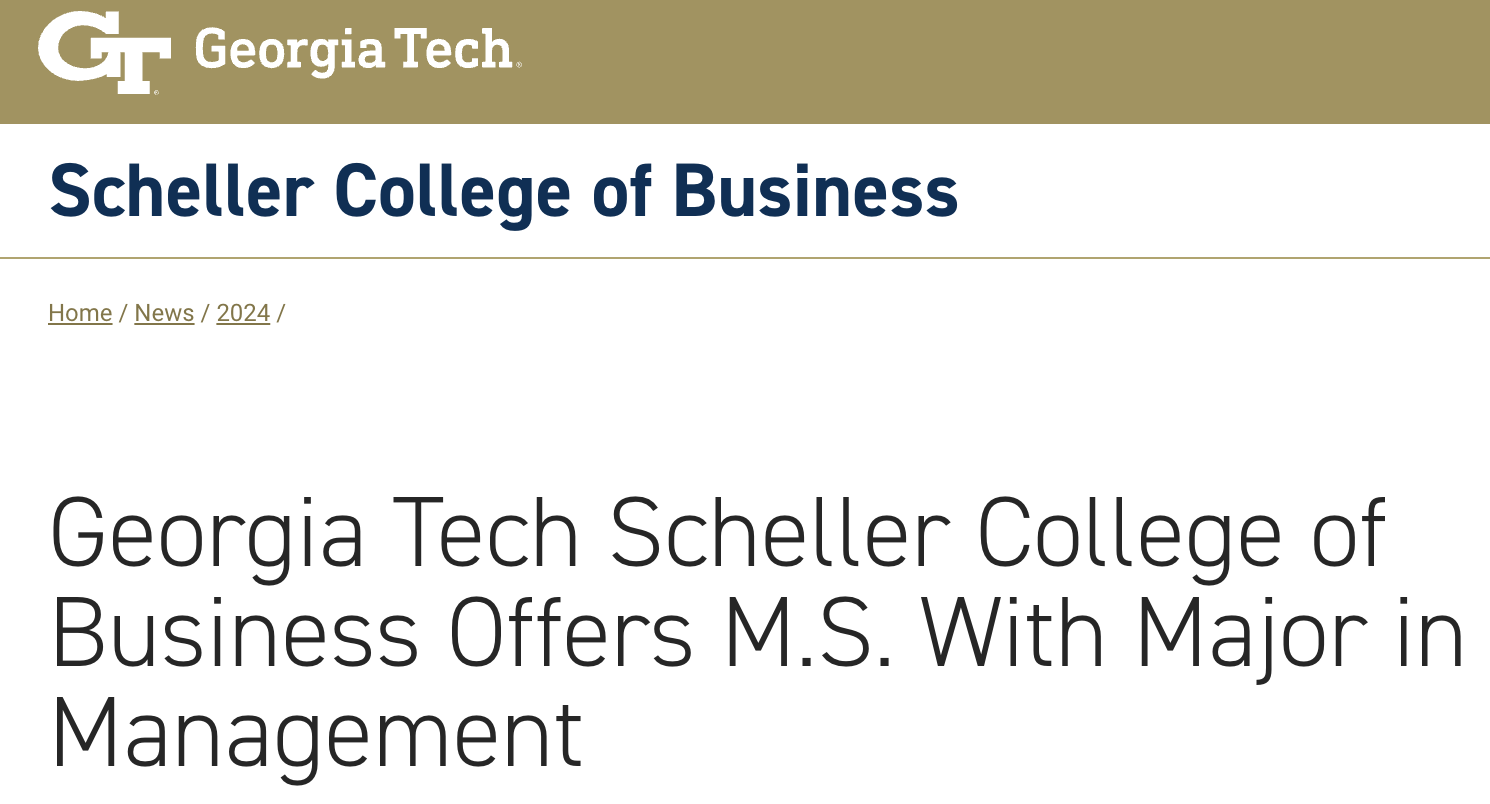Go to Scheller College of Business homepage
The height and width of the screenshot is (804, 1490).
(504, 190)
